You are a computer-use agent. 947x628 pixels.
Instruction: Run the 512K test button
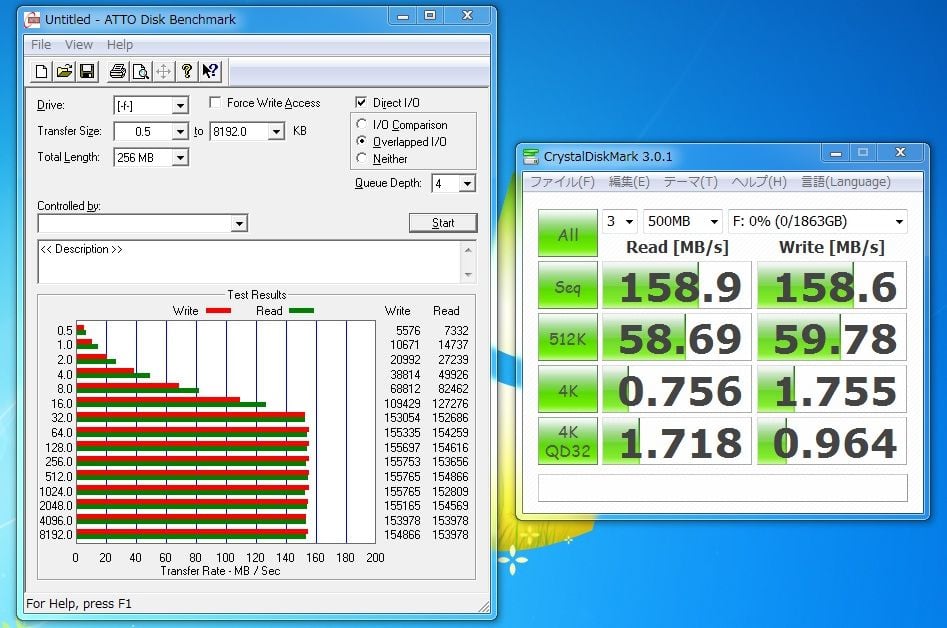568,338
